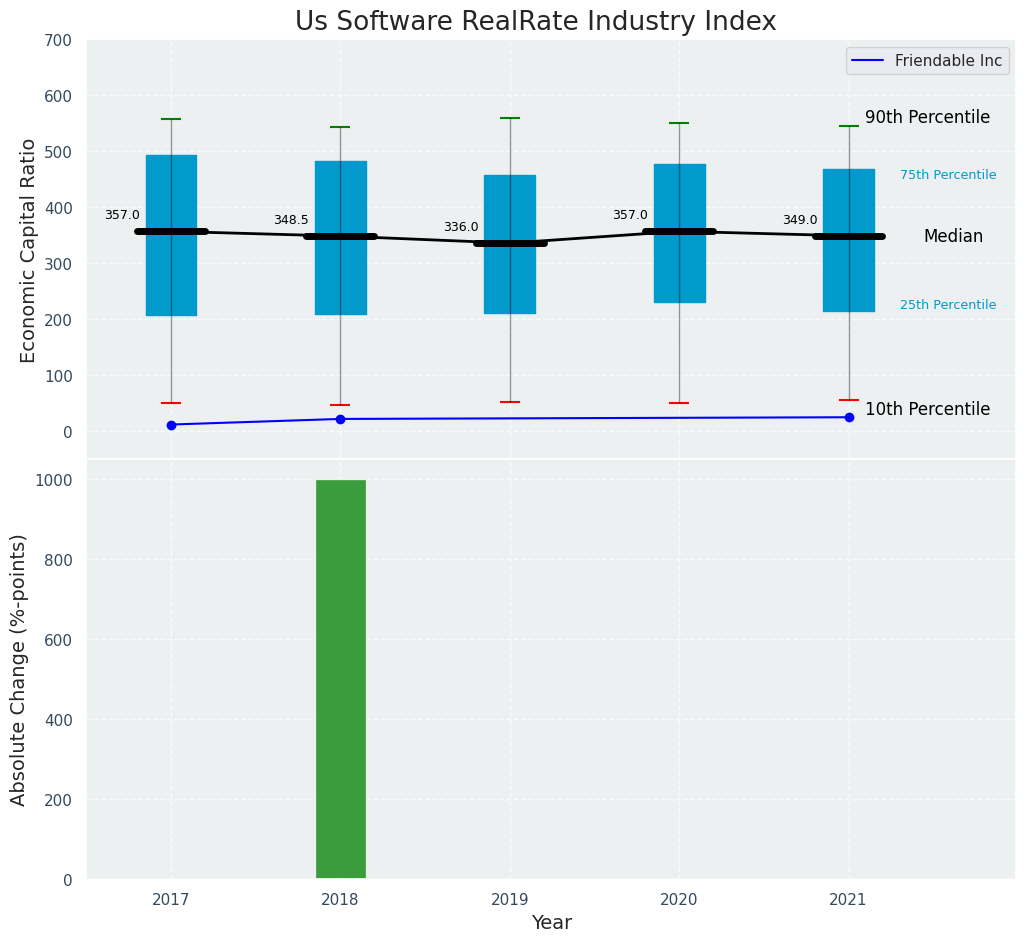Select the green 2018 absolute change bar

point(340,679)
